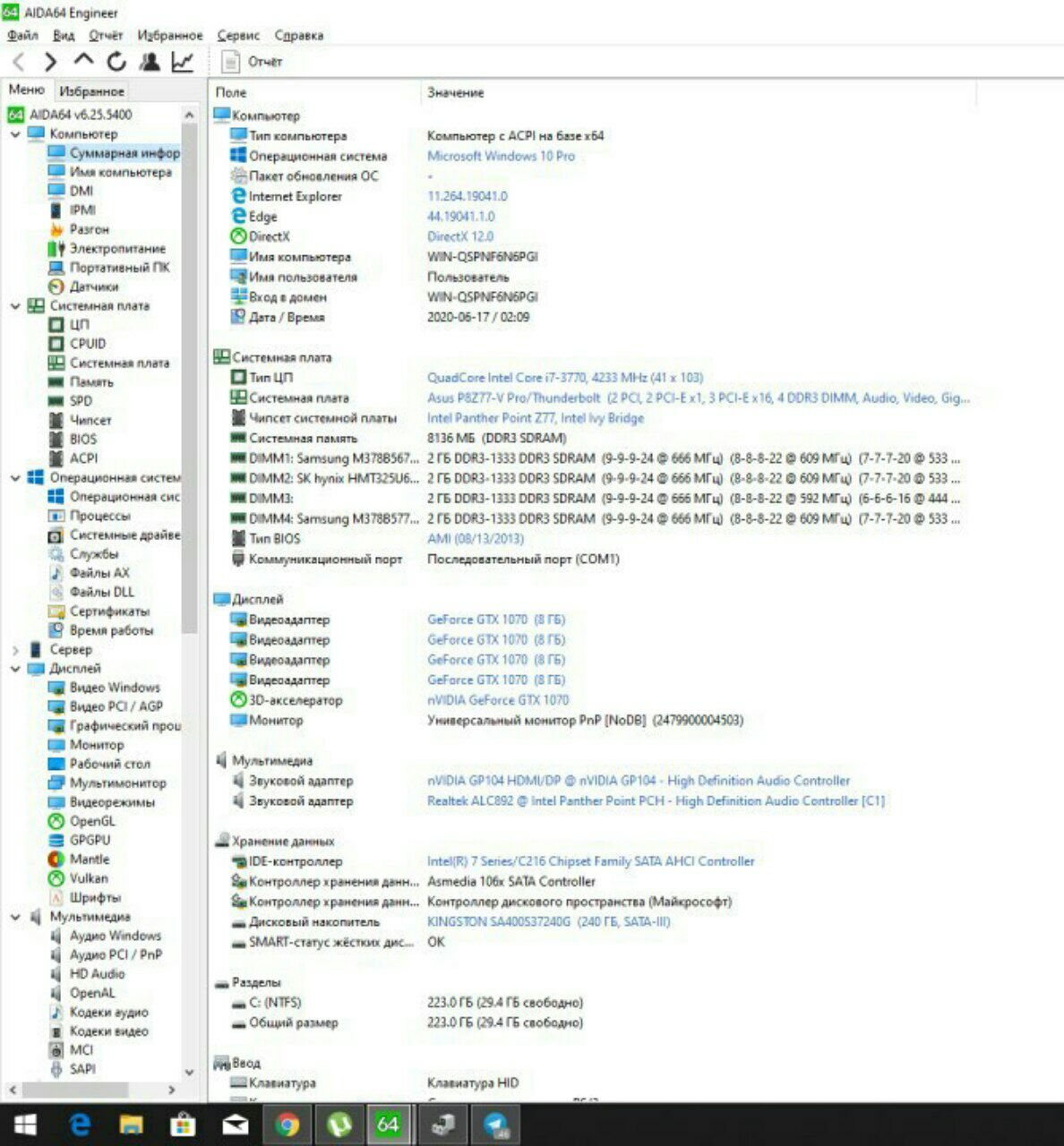Viewport: 1064px width, 1146px height.
Task: Open the ACPI tree item
Action: tap(73, 458)
